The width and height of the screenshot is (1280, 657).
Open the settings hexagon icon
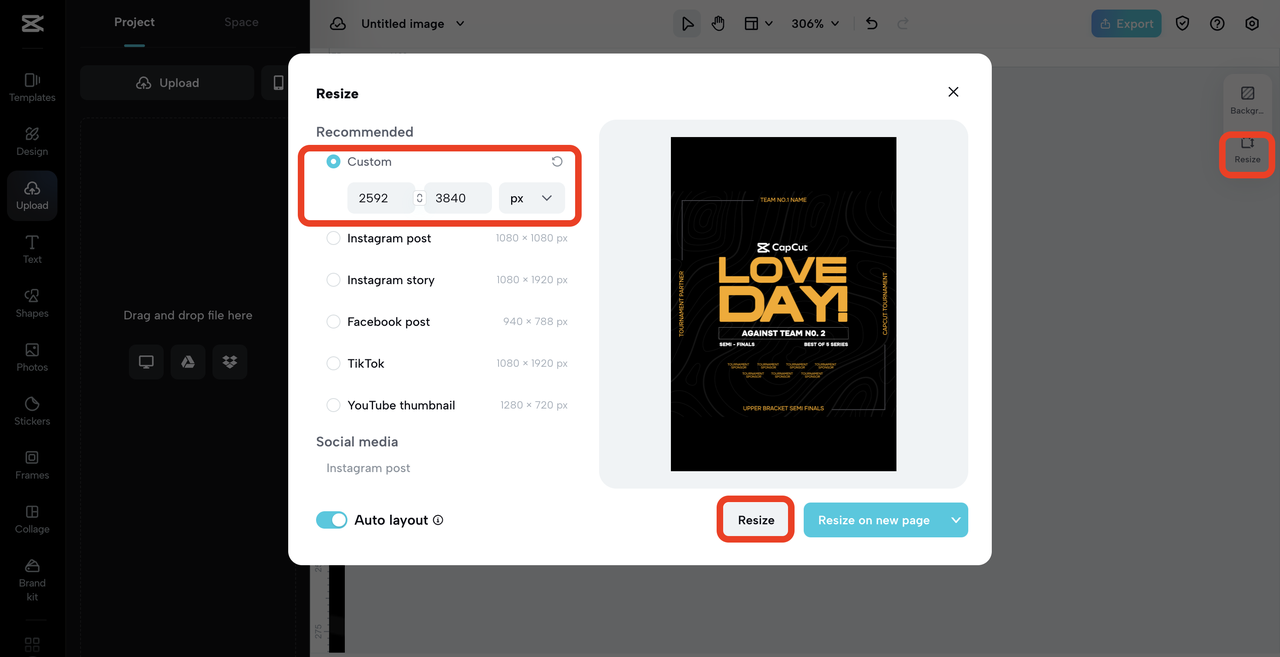click(1252, 24)
